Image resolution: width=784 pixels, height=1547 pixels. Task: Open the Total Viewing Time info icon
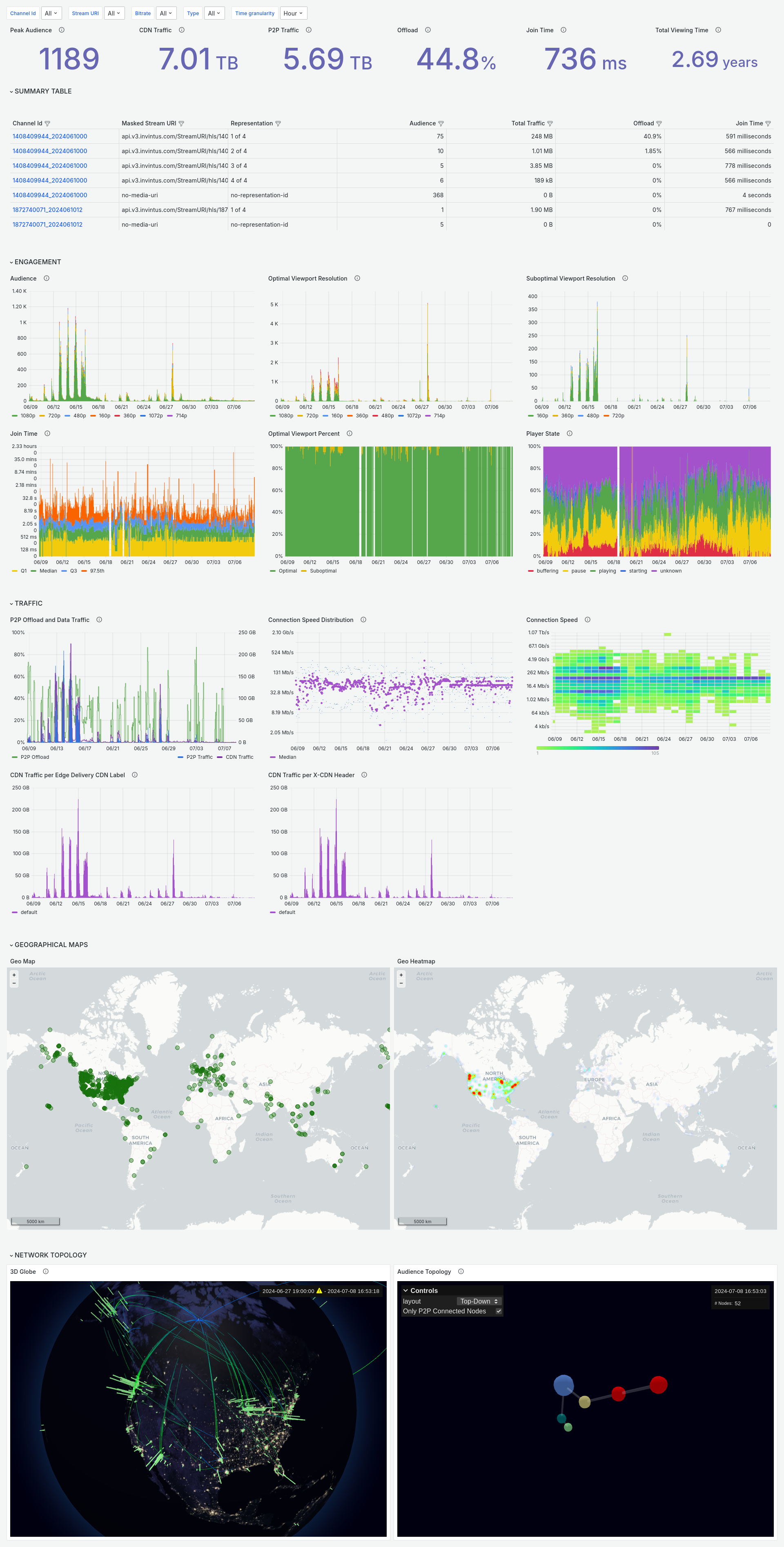pyautogui.click(x=718, y=30)
